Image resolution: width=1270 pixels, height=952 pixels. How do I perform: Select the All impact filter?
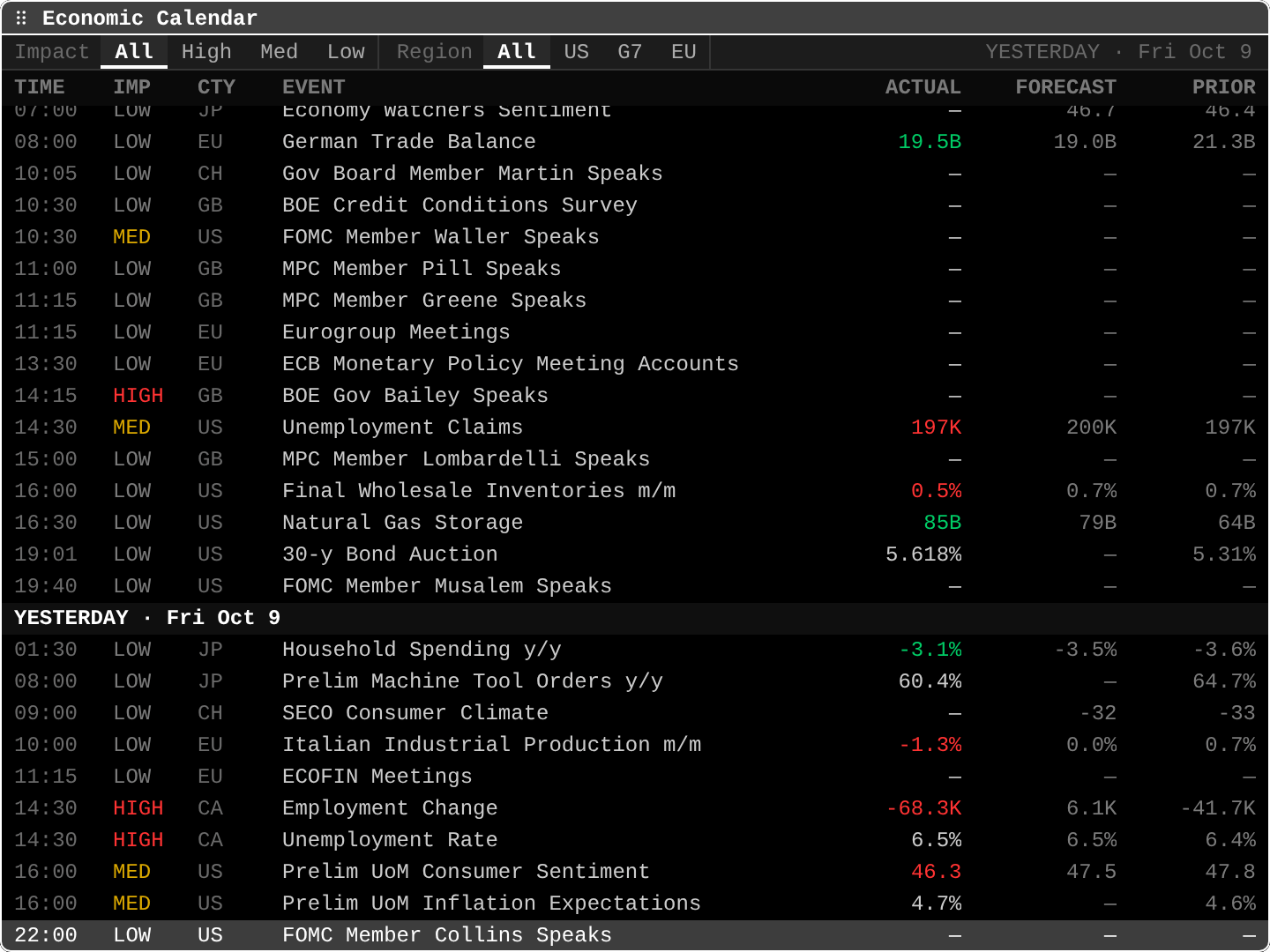(134, 52)
